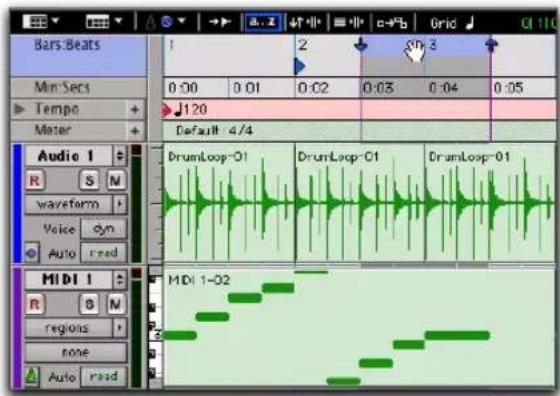
Task: Open MIDI 1 regions track view selector
Action: pyautogui.click(x=68, y=328)
